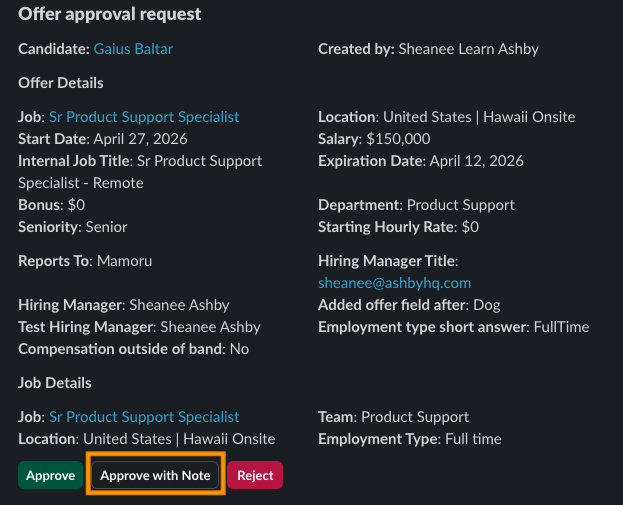623x505 pixels.
Task: Click the Compensation outside of band text
Action: [133, 349]
